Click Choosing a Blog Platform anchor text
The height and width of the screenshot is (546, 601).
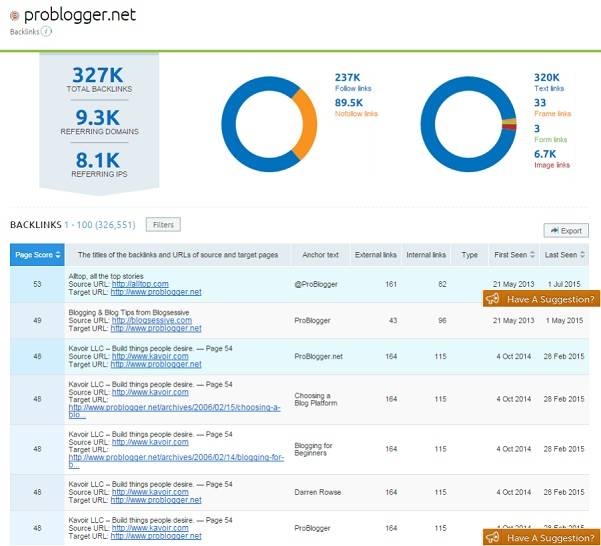coord(315,399)
